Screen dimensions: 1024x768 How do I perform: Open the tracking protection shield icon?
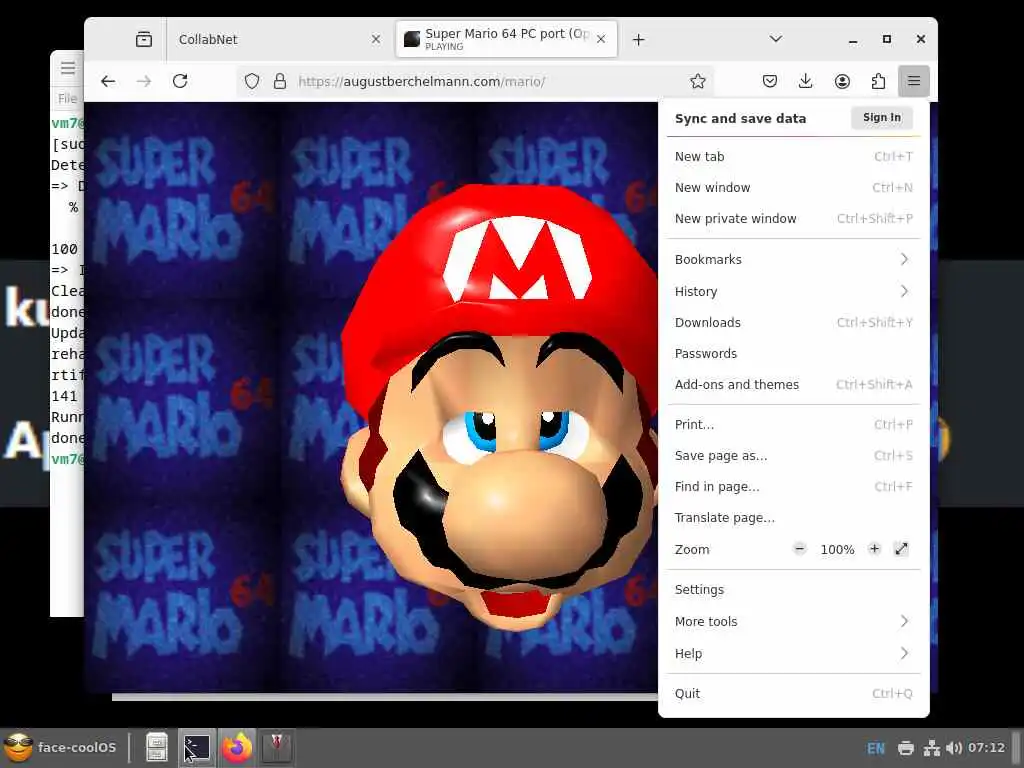tap(252, 81)
